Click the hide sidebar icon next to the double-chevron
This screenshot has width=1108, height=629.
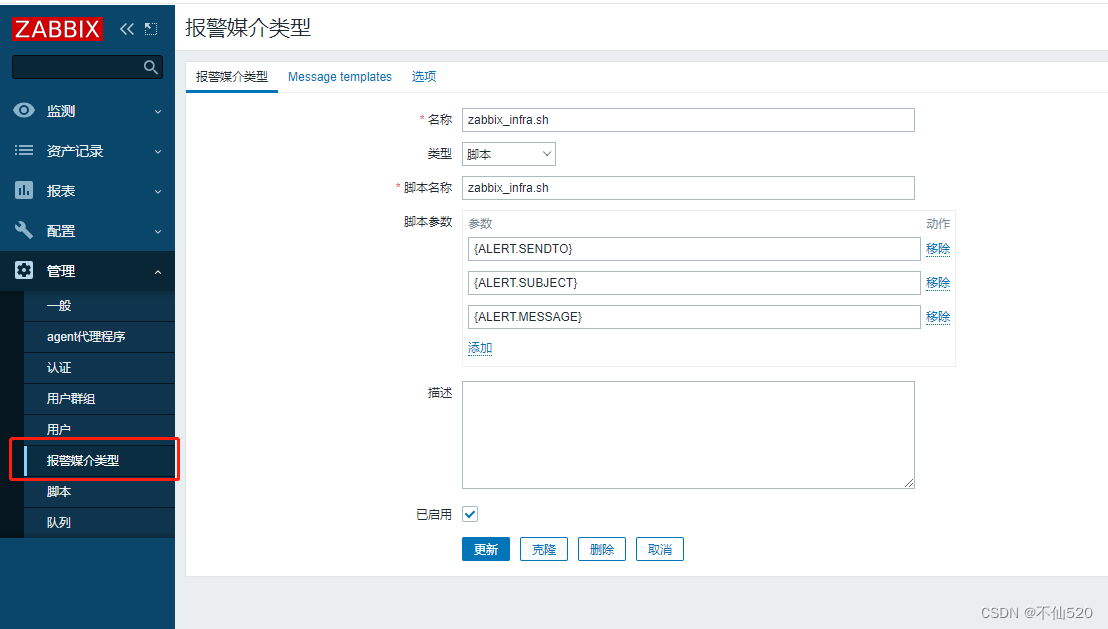[x=151, y=29]
